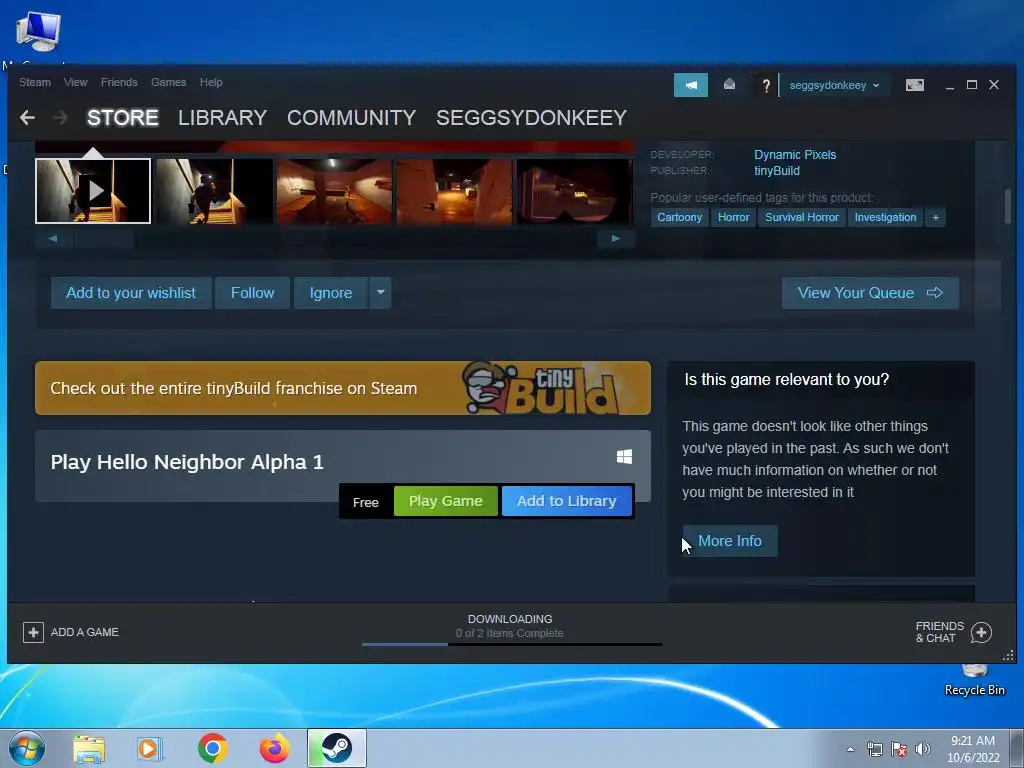
Task: Open the SEGGSYDONKEEY profile tab
Action: pos(532,118)
